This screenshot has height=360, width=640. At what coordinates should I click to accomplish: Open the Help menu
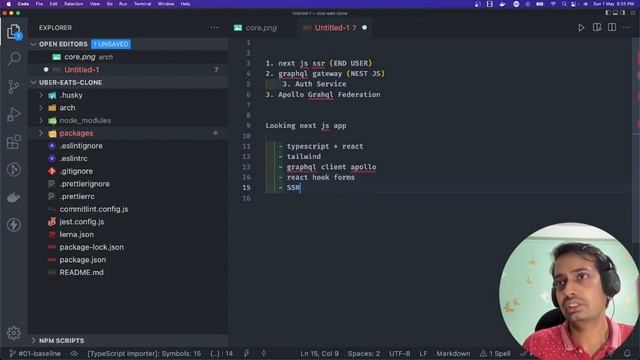tap(185, 4)
